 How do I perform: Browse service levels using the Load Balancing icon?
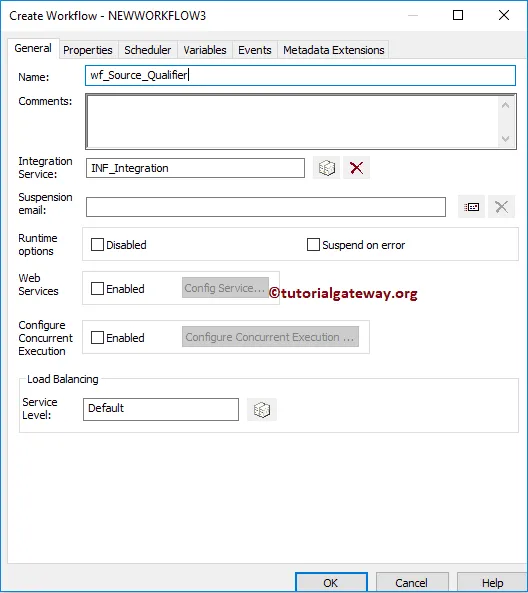(x=262, y=410)
